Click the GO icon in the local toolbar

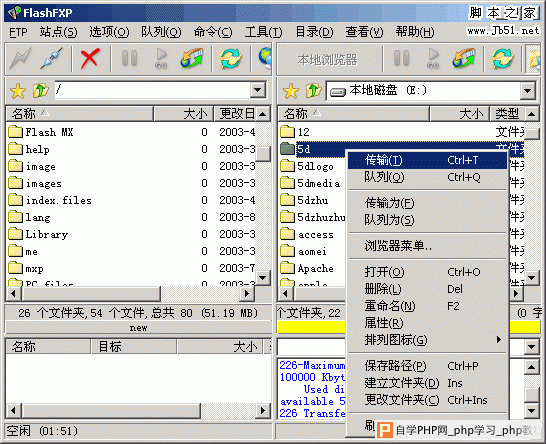click(x=433, y=58)
